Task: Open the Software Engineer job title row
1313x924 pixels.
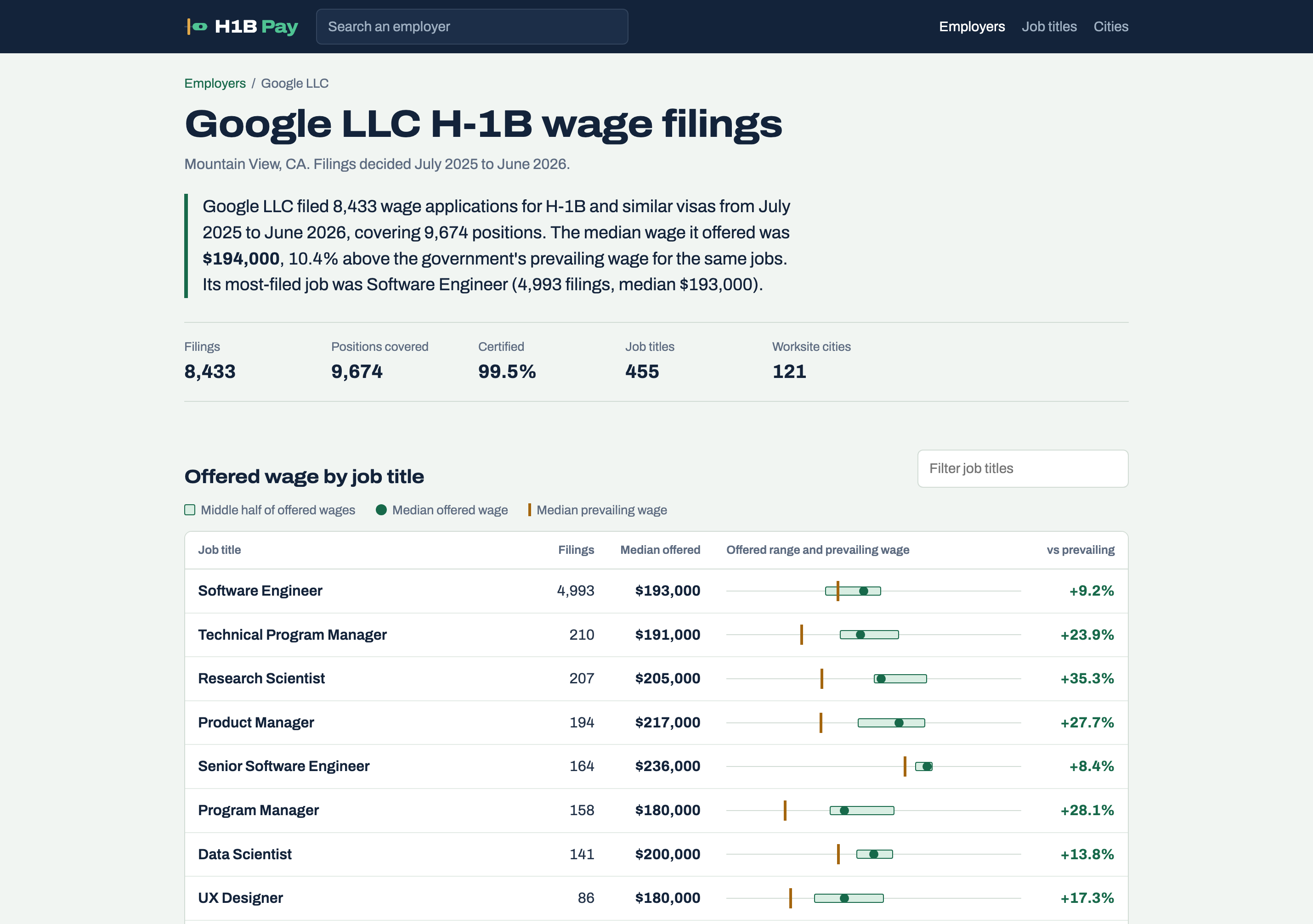Action: pos(656,591)
